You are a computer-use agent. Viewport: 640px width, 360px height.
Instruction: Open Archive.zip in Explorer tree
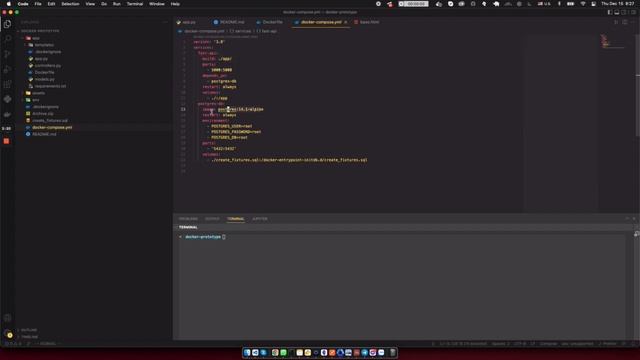42,113
